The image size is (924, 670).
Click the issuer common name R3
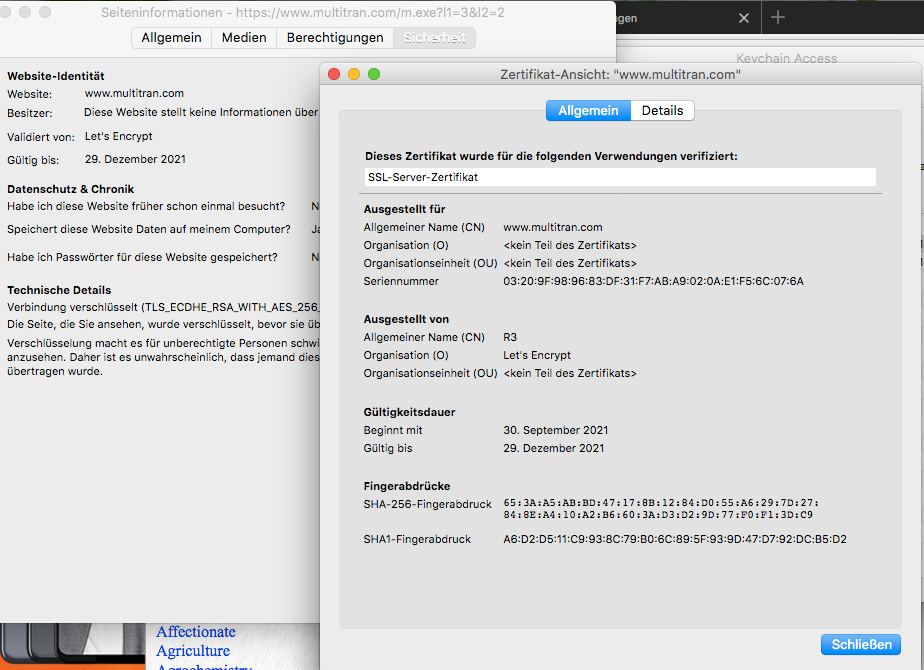(510, 337)
